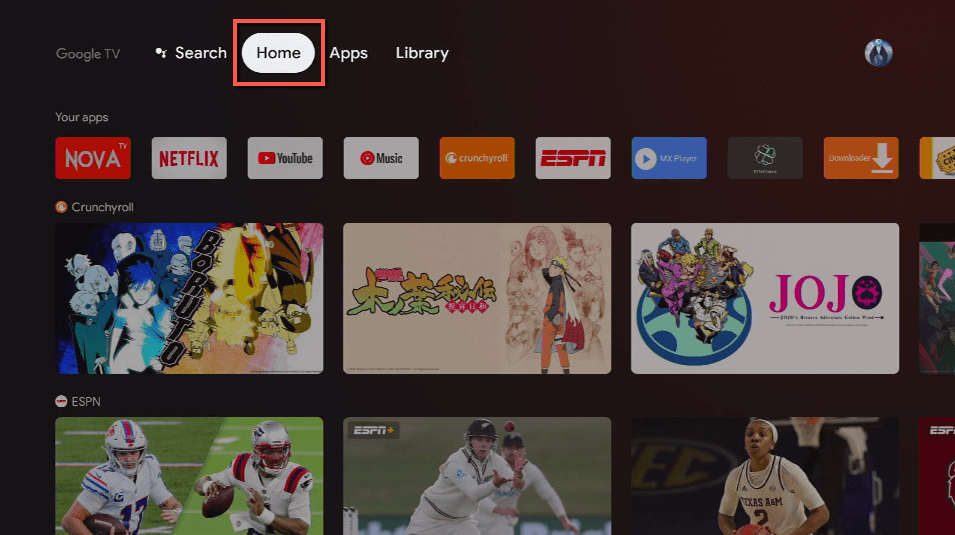The image size is (955, 535).
Task: Open the Naruto Konoha Hiden thumbnail
Action: (x=477, y=299)
